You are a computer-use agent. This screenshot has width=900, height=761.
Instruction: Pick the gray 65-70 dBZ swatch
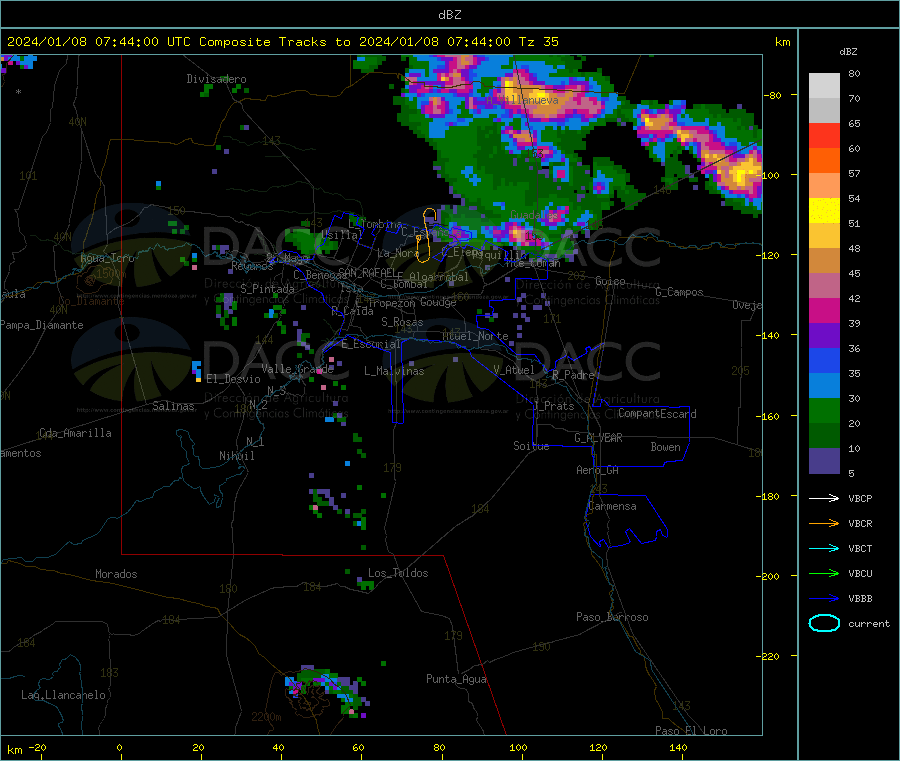point(824,111)
